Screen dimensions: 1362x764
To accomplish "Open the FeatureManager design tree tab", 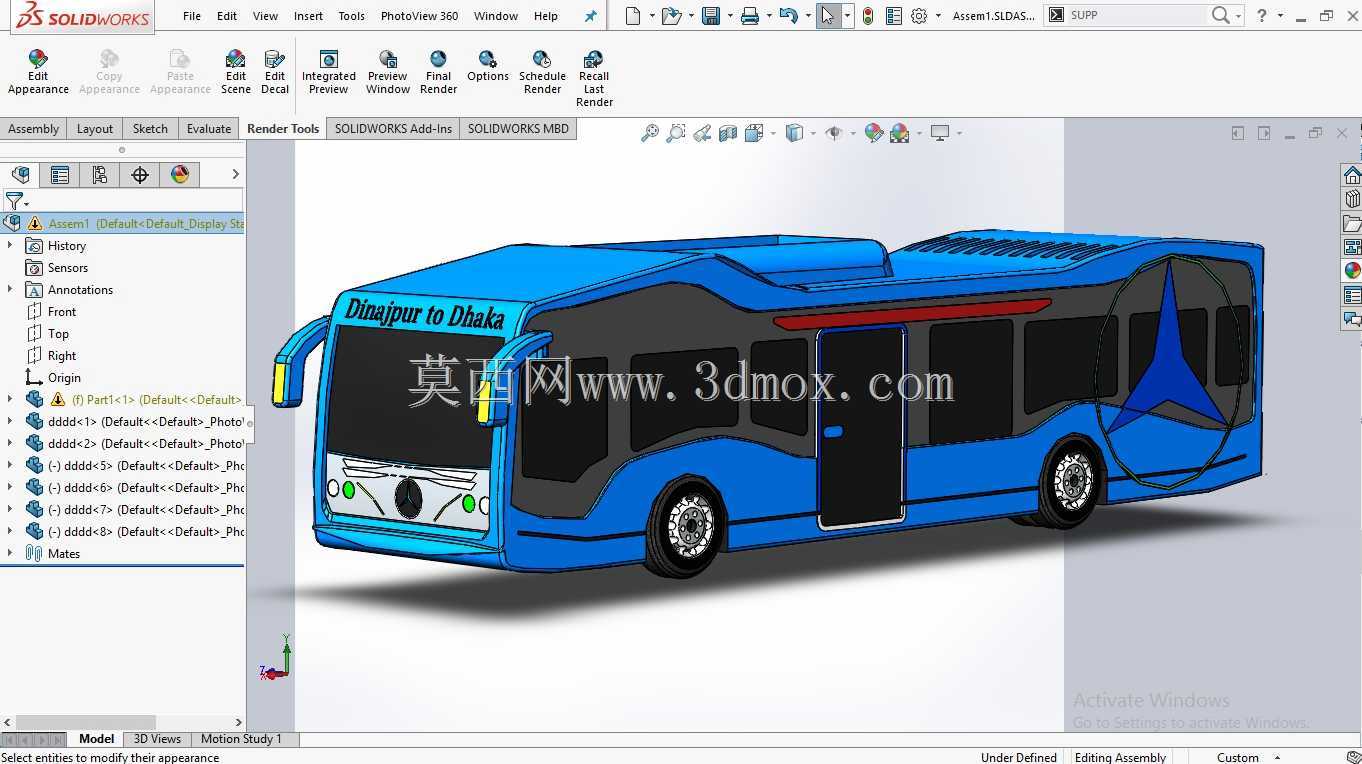I will (x=20, y=175).
